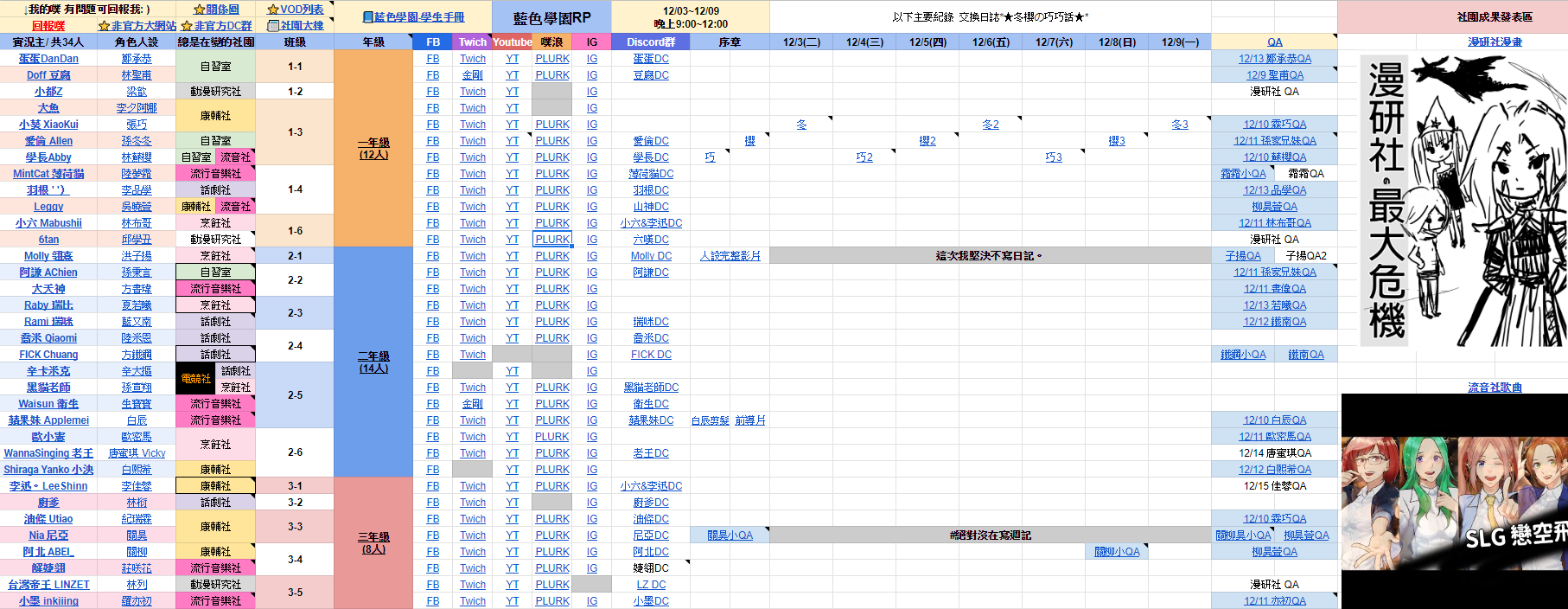Open FB link in DanDan row
The height and width of the screenshot is (609, 1568).
(x=433, y=59)
